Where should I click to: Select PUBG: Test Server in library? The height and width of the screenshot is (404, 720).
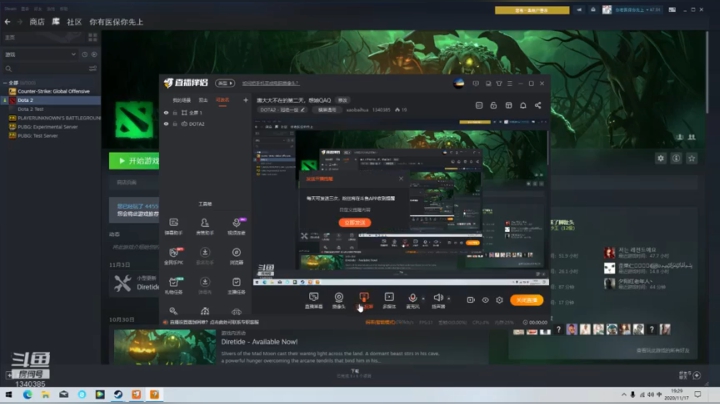pos(38,136)
